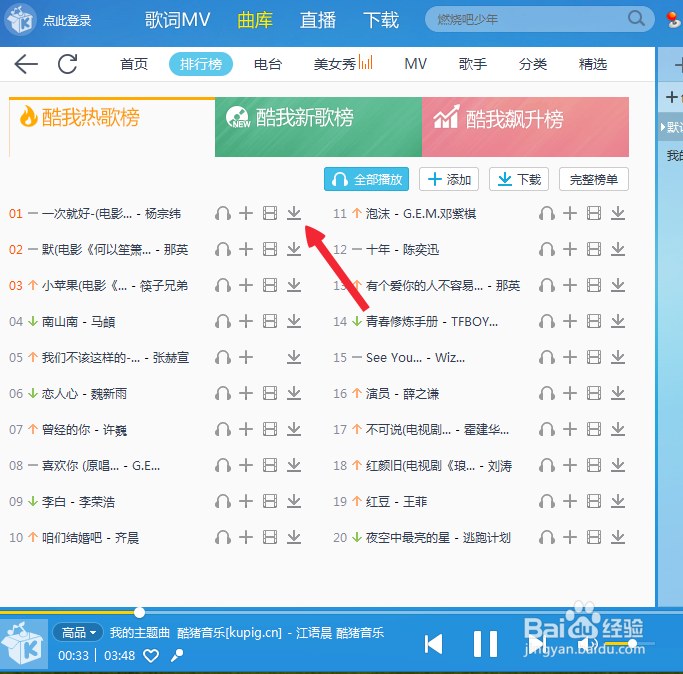Download song 20 夜空中最亮的星
This screenshot has height=674, width=683.
point(618,537)
